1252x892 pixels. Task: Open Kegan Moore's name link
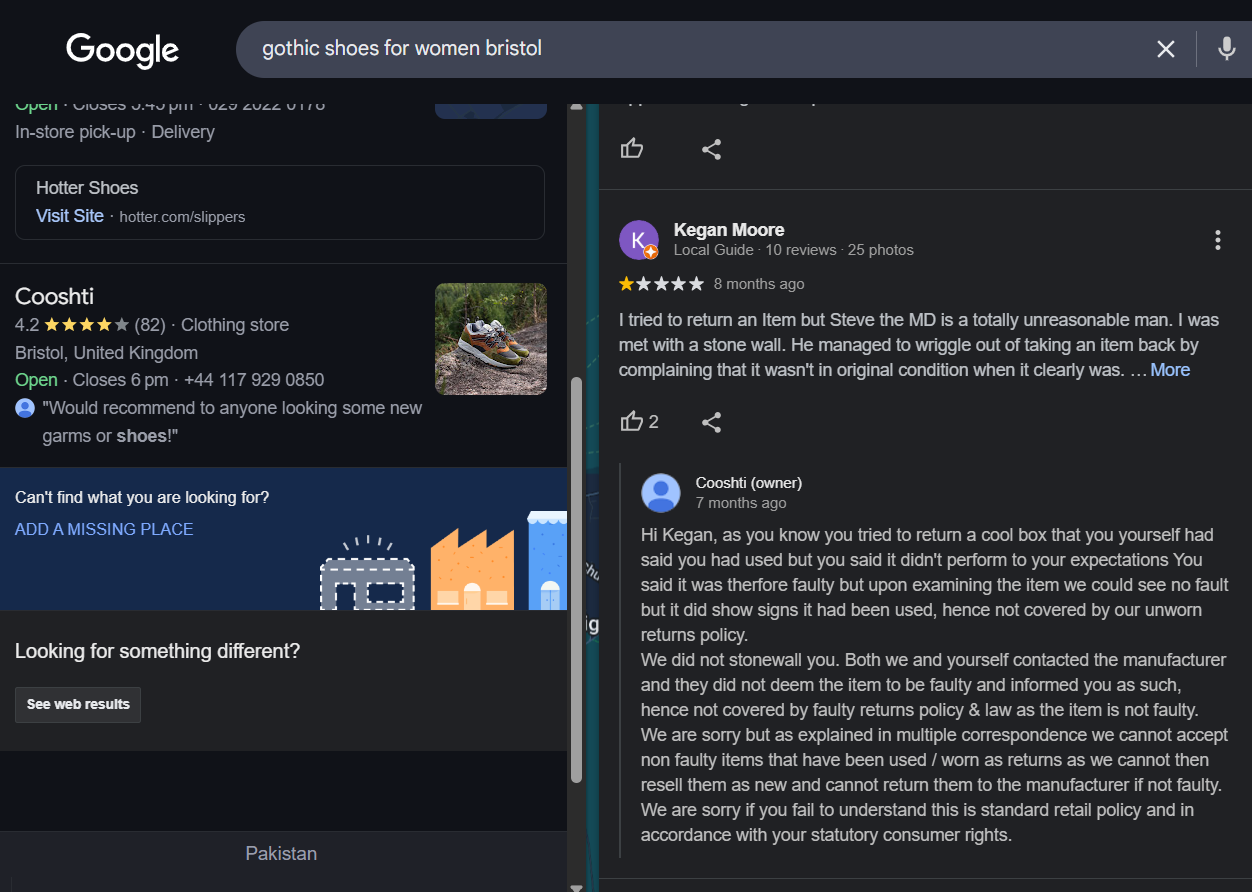729,230
